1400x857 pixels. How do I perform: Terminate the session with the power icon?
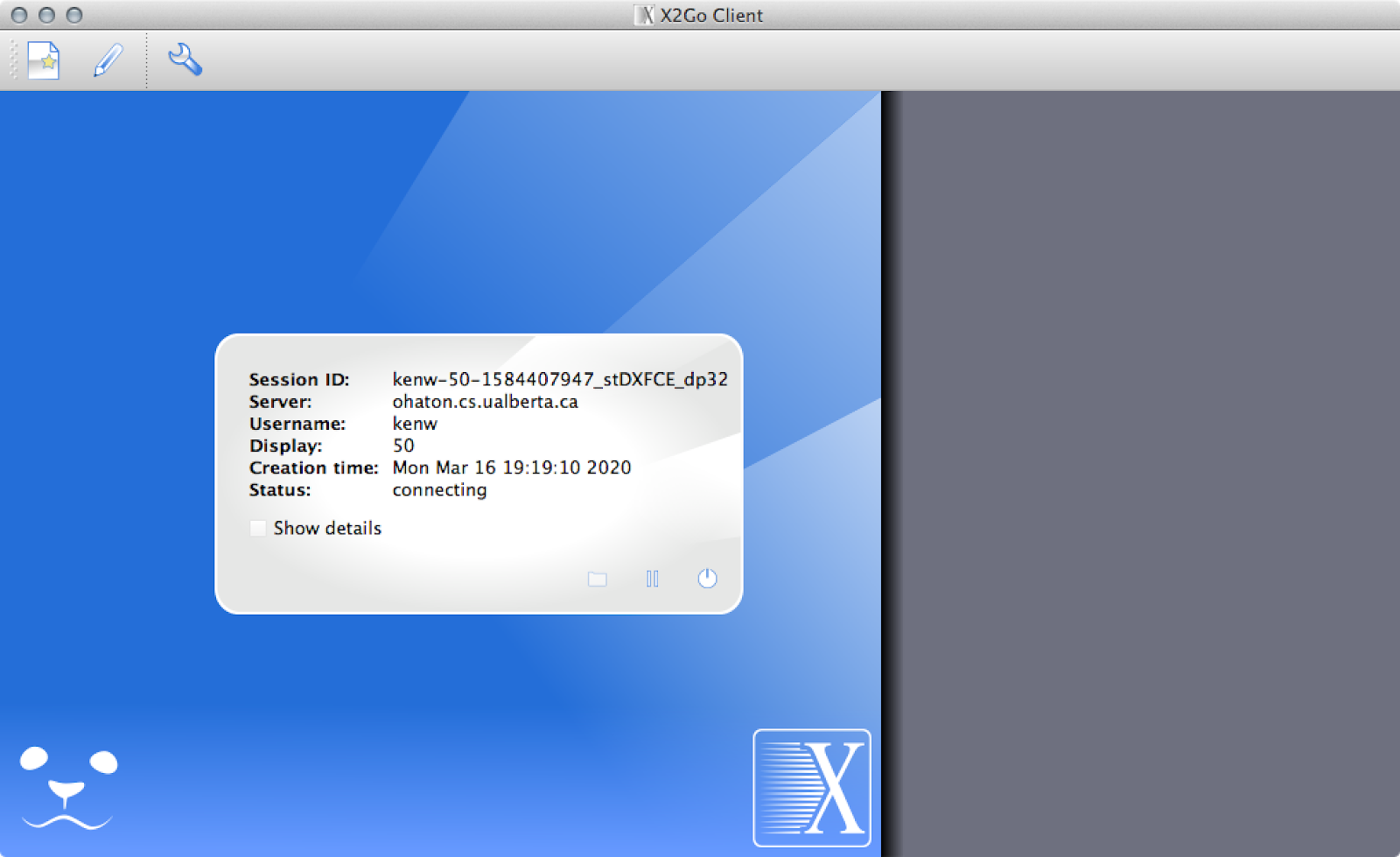tap(707, 579)
